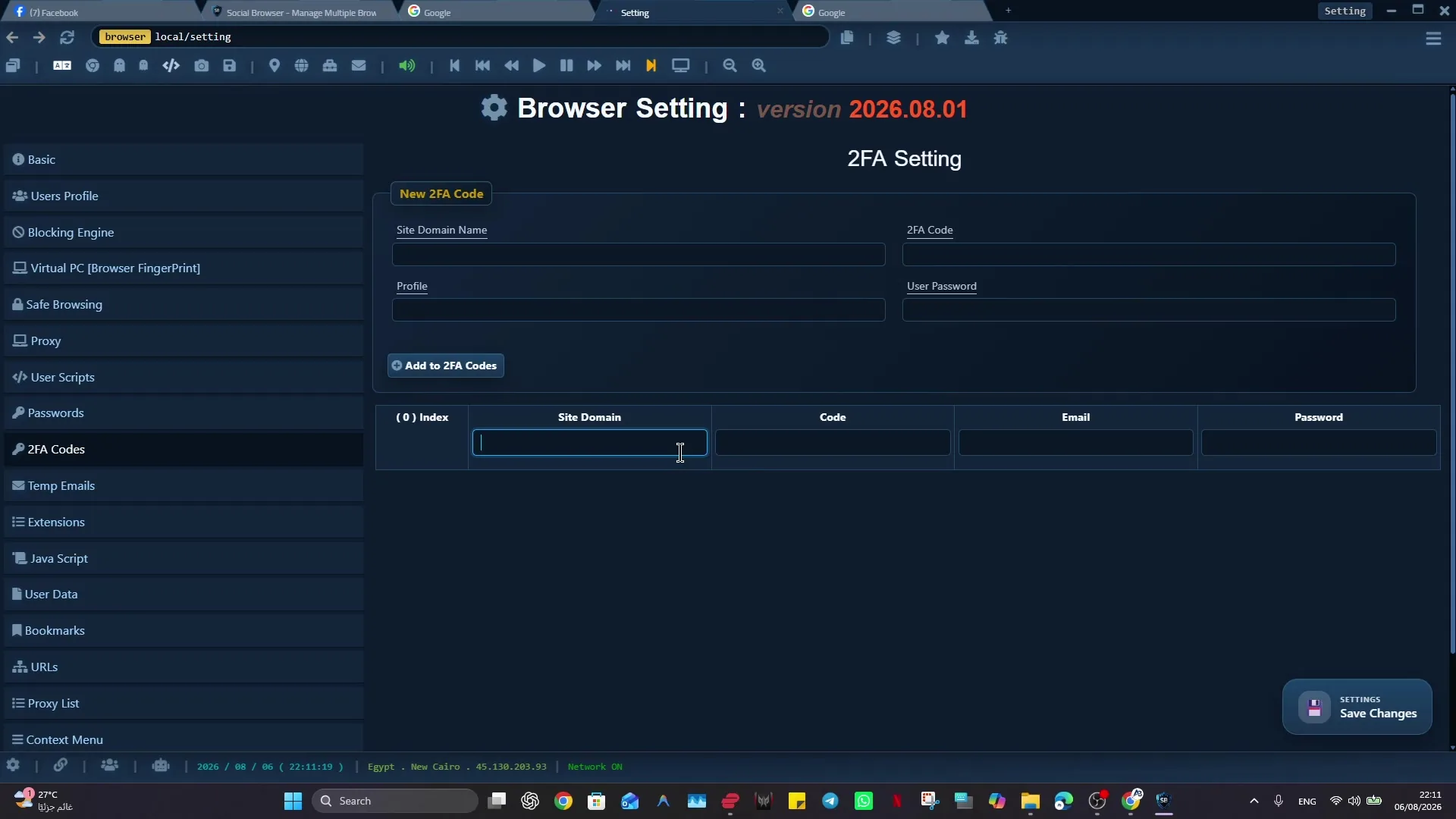Click the Password filter box in the table
The height and width of the screenshot is (819, 1456).
1319,443
